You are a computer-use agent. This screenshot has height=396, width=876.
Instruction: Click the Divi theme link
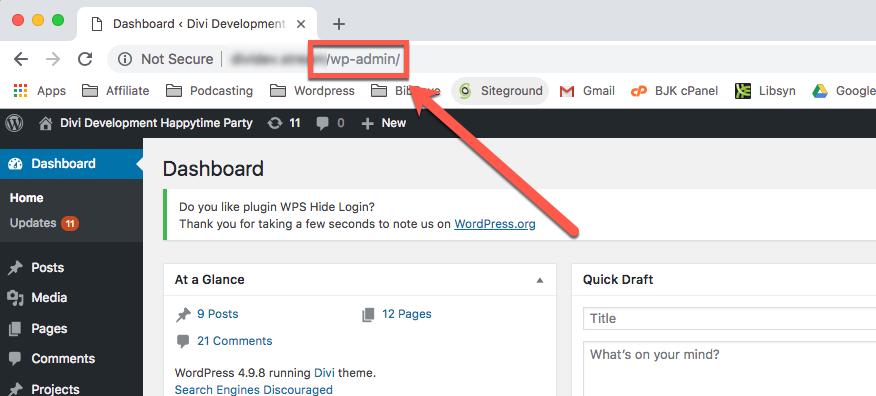pyautogui.click(x=323, y=373)
